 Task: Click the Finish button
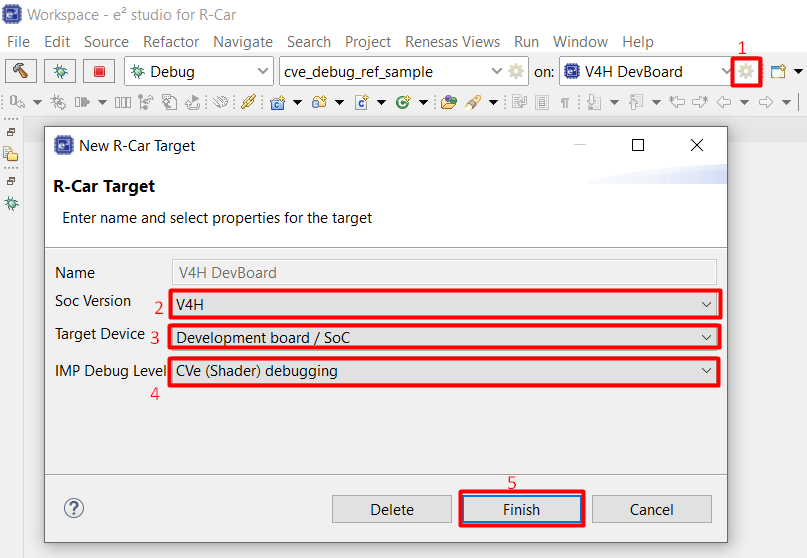(x=521, y=509)
